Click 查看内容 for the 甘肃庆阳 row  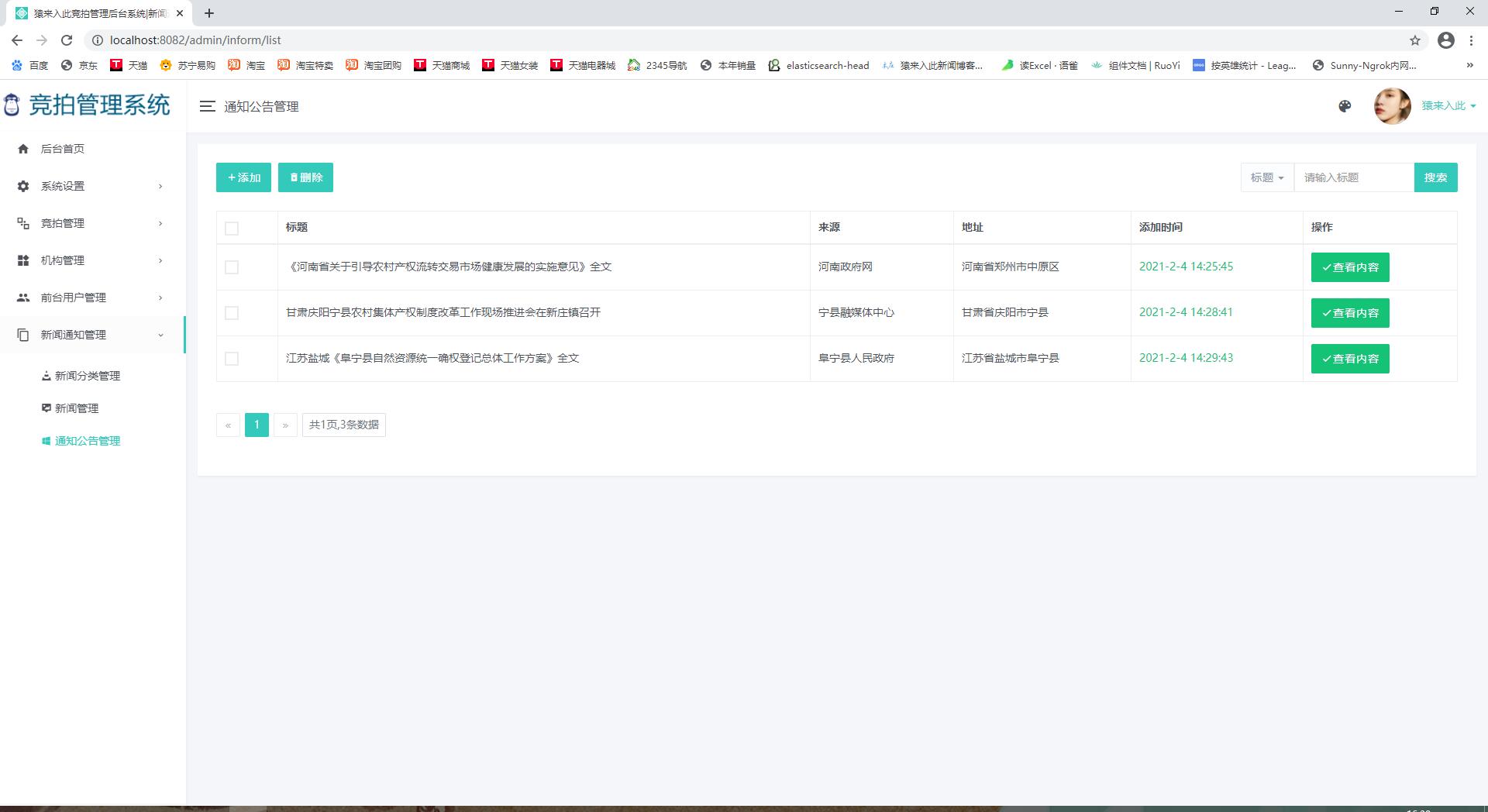click(x=1349, y=313)
